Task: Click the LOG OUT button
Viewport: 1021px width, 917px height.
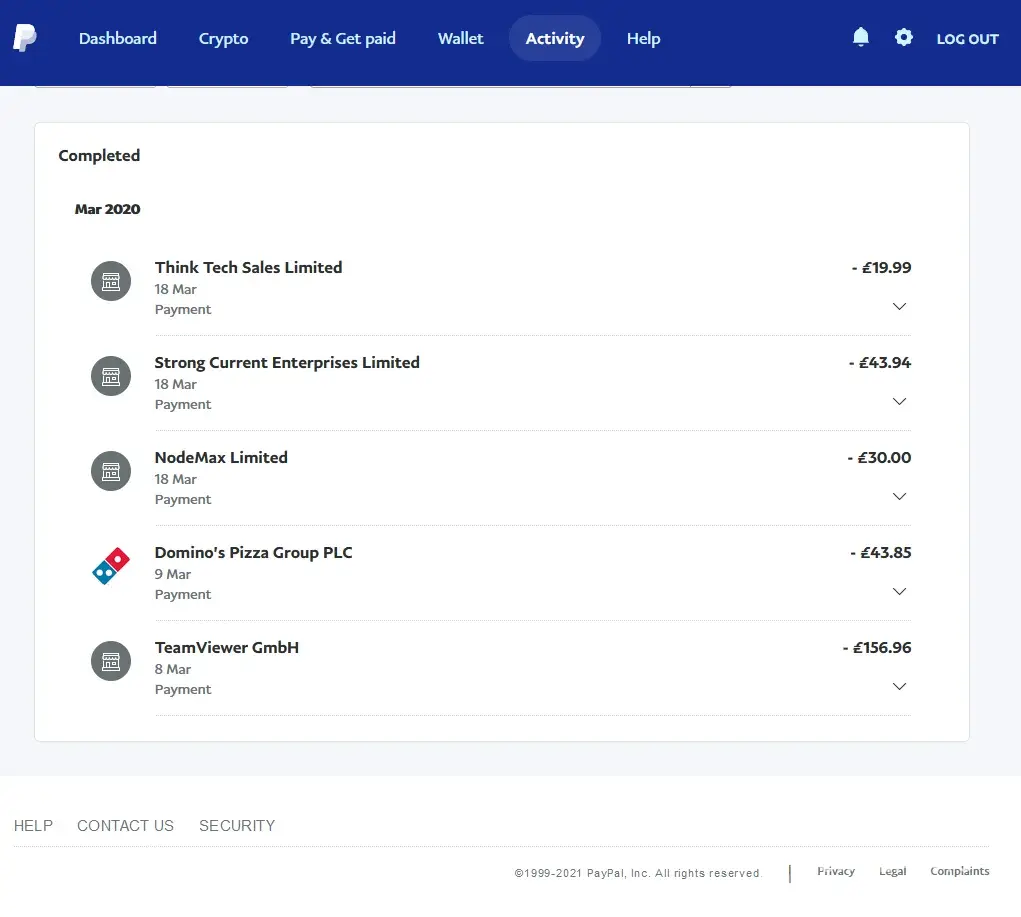Action: point(967,39)
